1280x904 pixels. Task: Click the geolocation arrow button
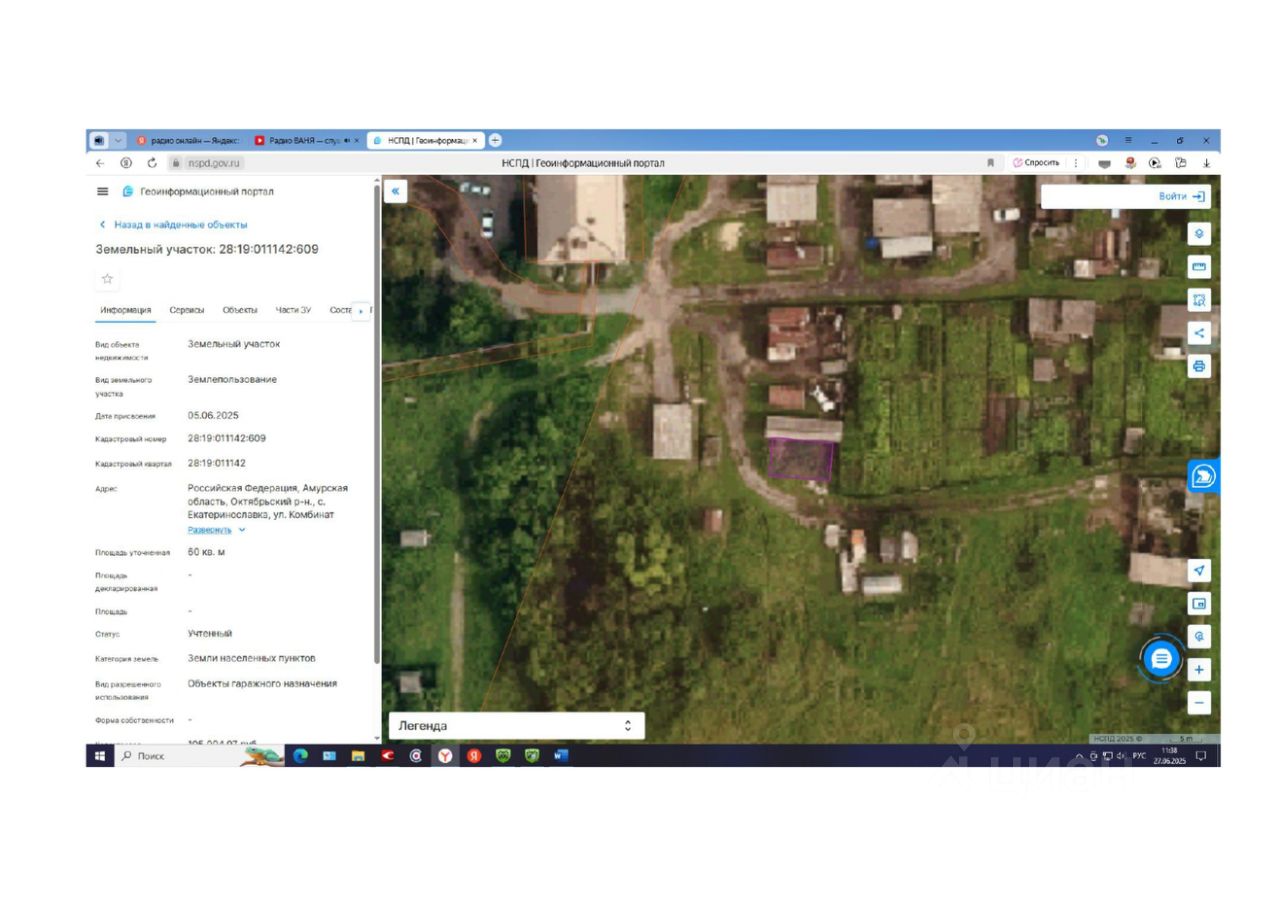pos(1199,571)
